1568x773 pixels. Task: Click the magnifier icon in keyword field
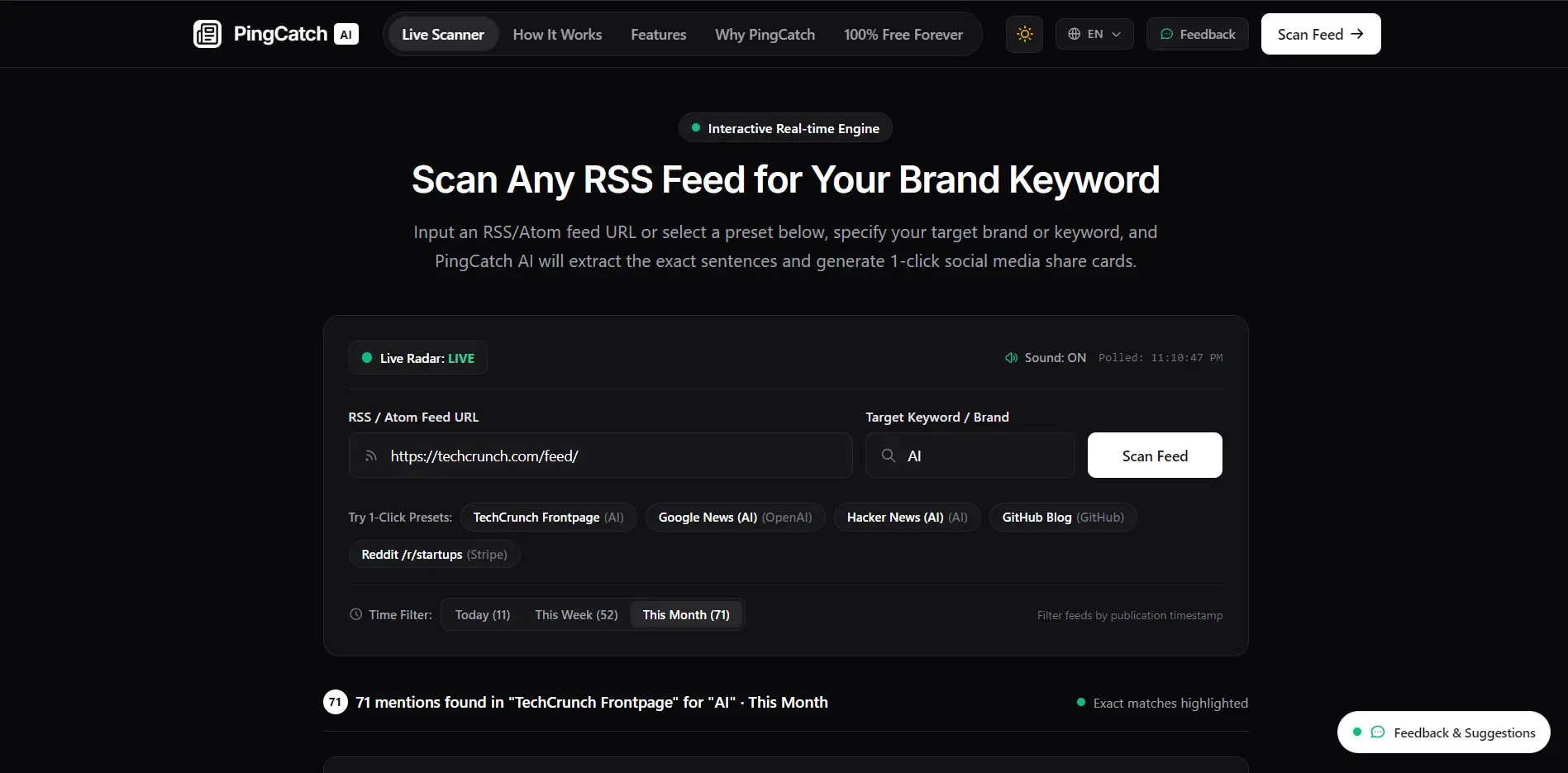[x=889, y=456]
